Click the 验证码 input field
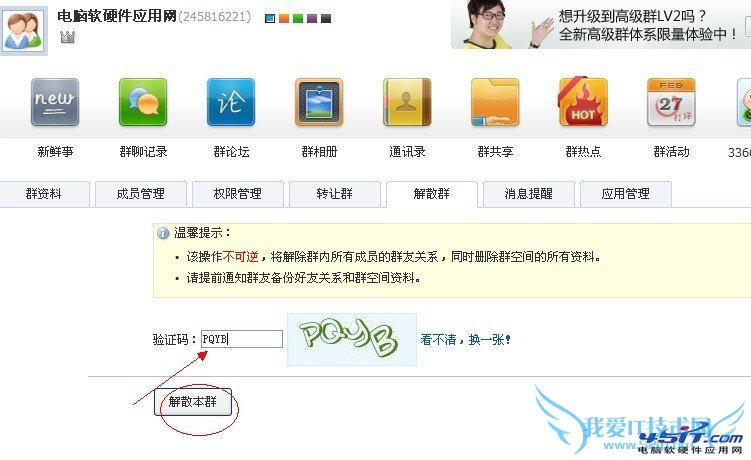 (242, 339)
